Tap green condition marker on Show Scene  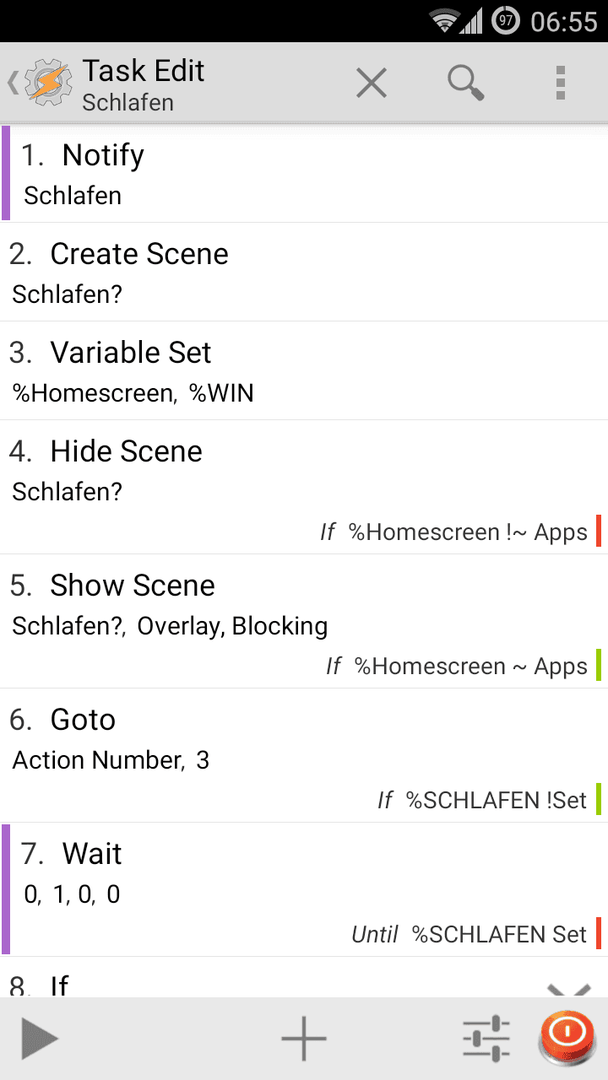coord(598,665)
